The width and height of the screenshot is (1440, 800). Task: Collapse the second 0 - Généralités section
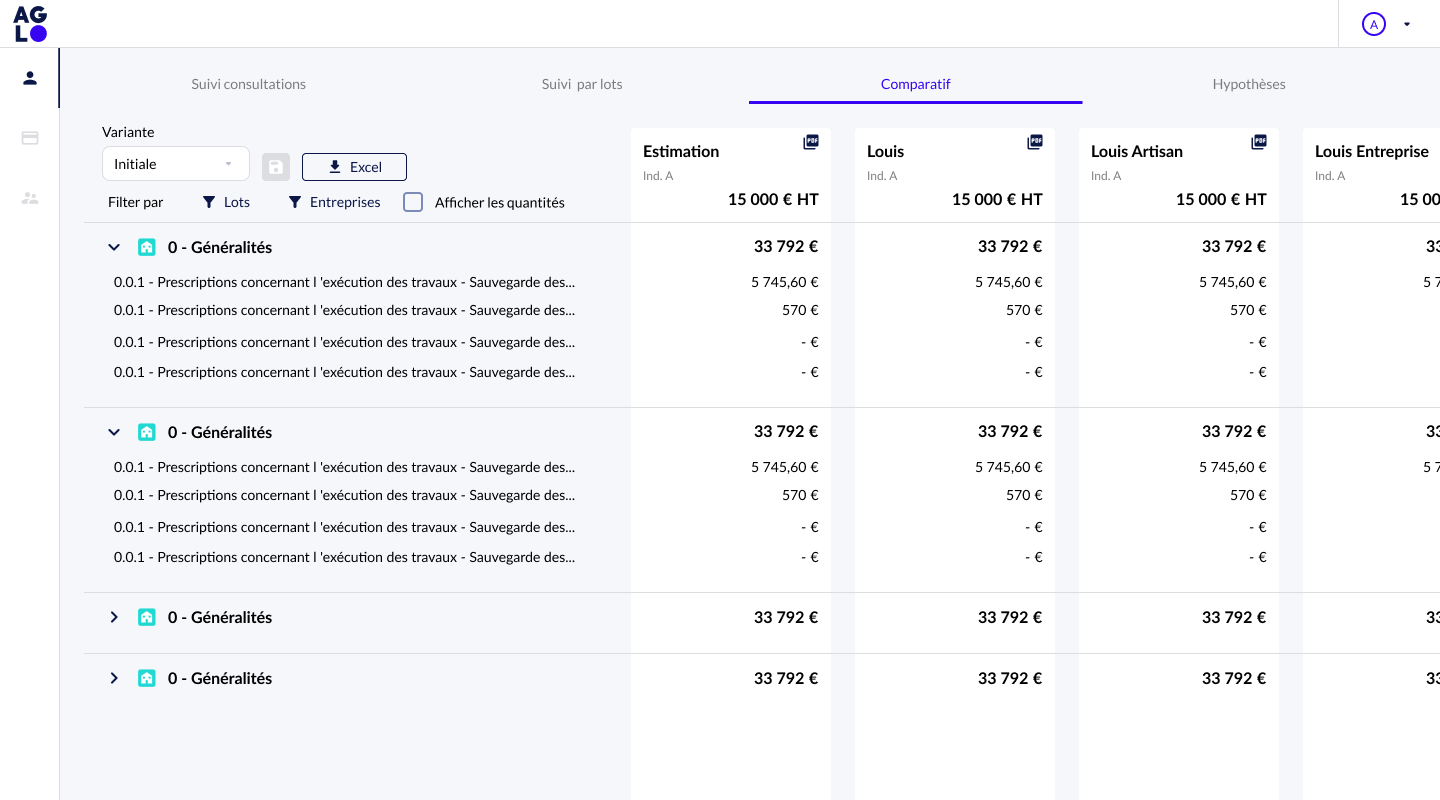114,432
